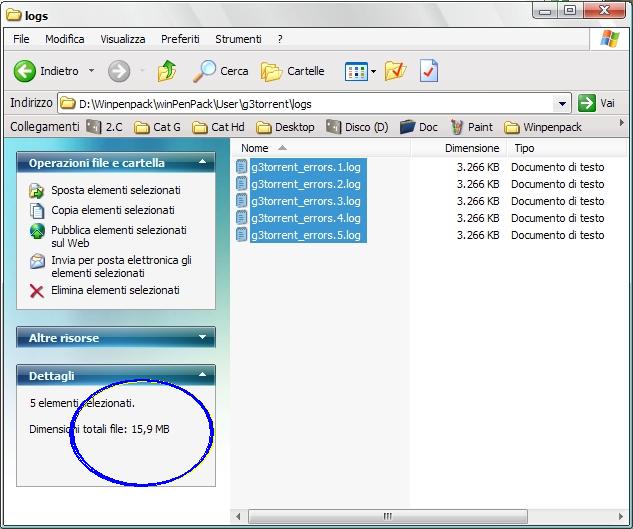Click the Vai go button
The height and width of the screenshot is (529, 633).
[x=596, y=103]
